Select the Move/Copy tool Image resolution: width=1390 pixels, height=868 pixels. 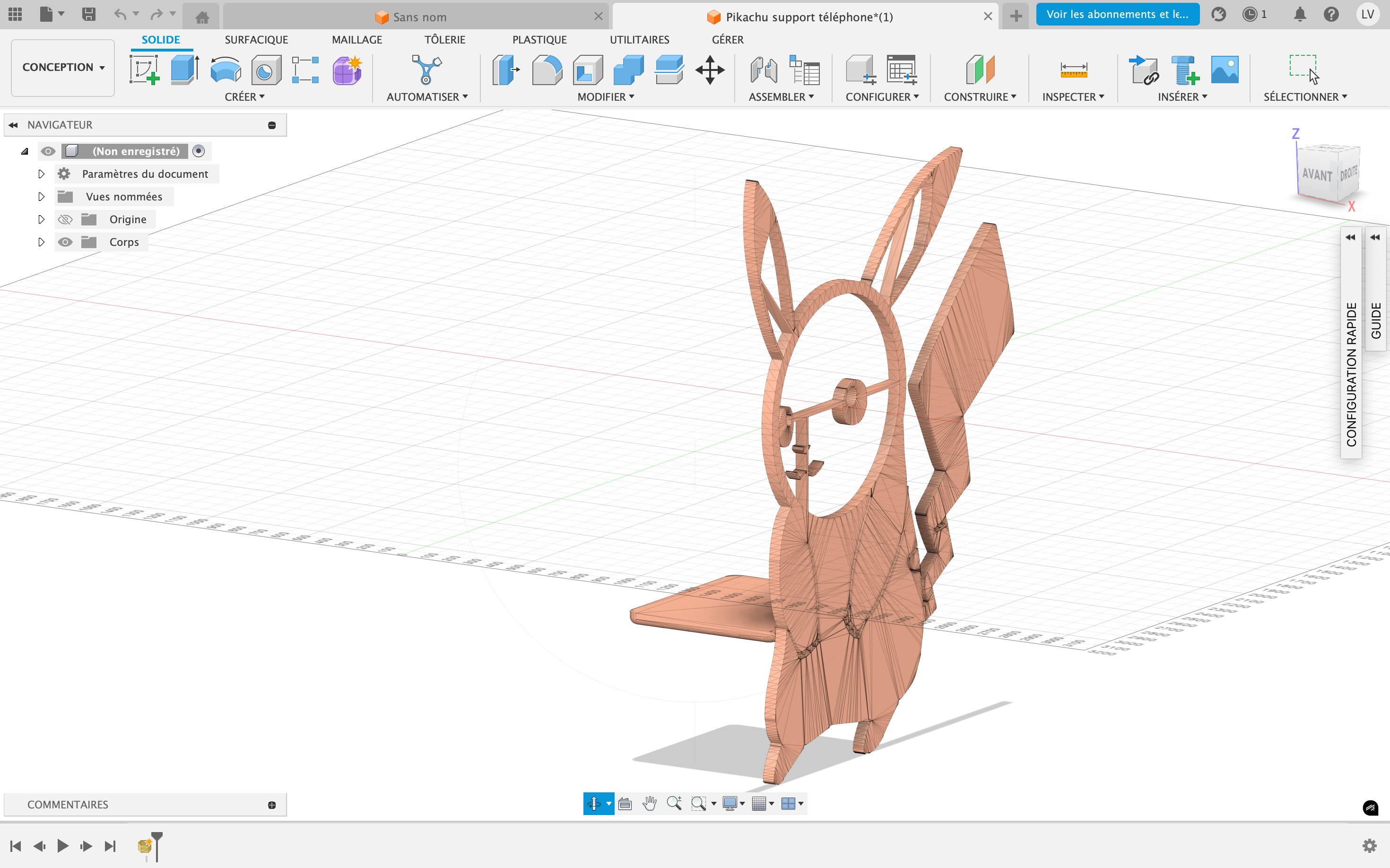tap(710, 70)
